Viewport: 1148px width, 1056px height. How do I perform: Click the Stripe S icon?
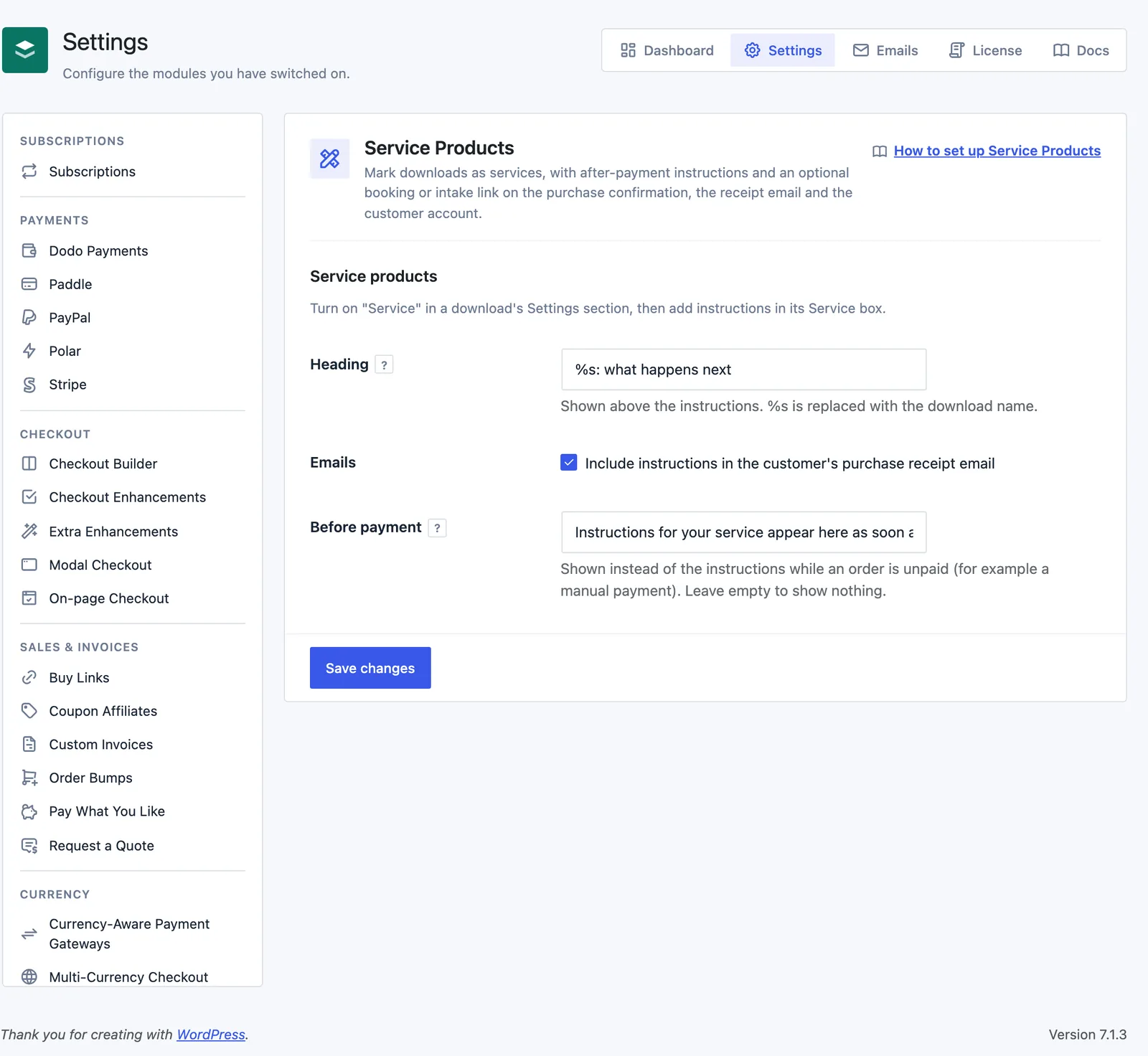coord(29,385)
